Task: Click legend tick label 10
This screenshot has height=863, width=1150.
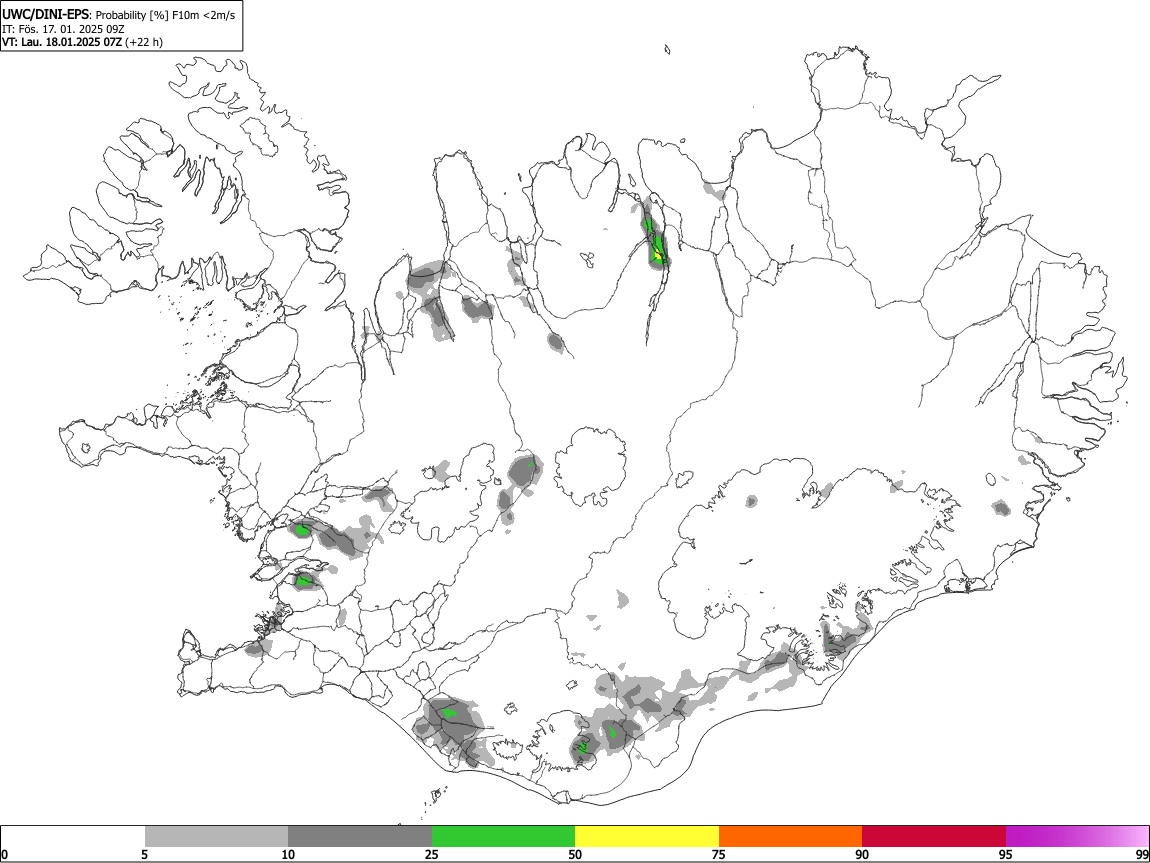Action: coord(288,854)
